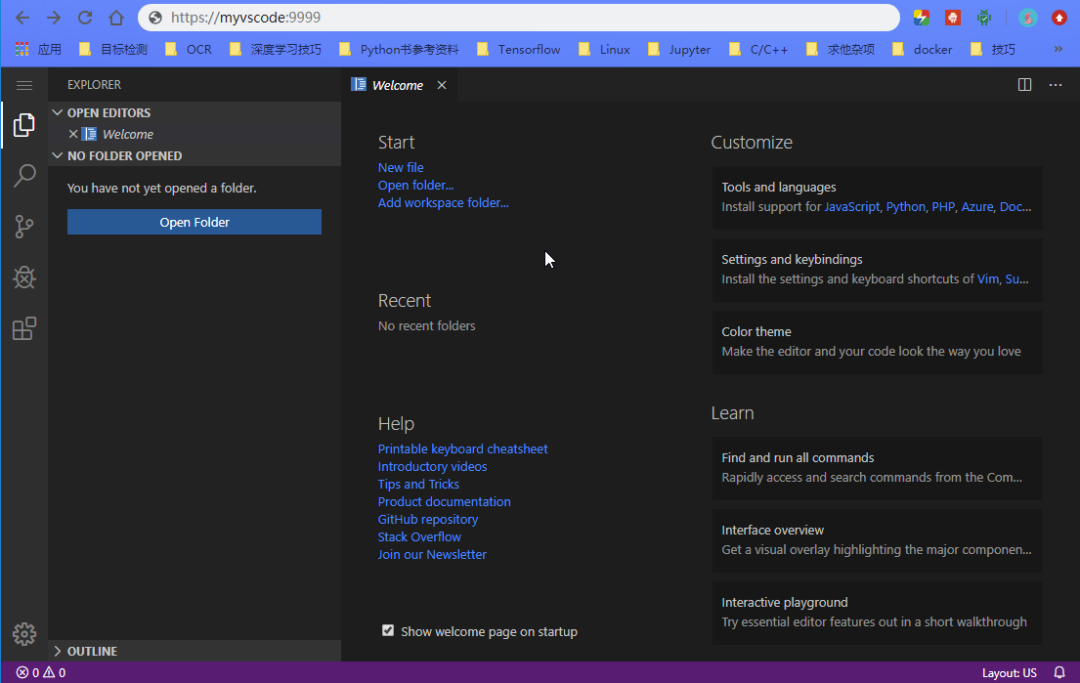Viewport: 1080px width, 683px height.
Task: Close Welcome in the Open Editors list
Action: tap(73, 134)
